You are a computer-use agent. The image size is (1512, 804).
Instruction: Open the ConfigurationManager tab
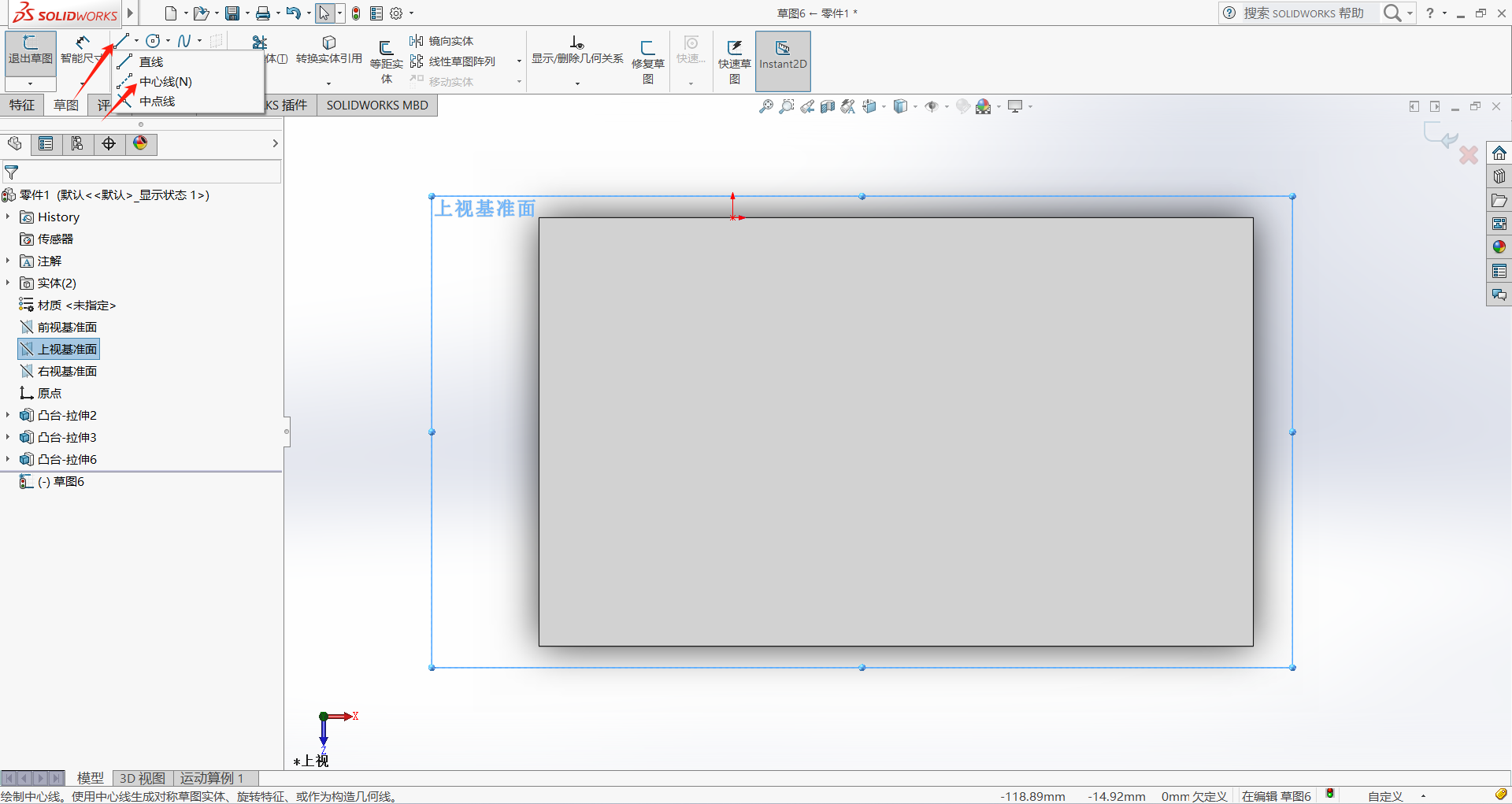coord(77,143)
